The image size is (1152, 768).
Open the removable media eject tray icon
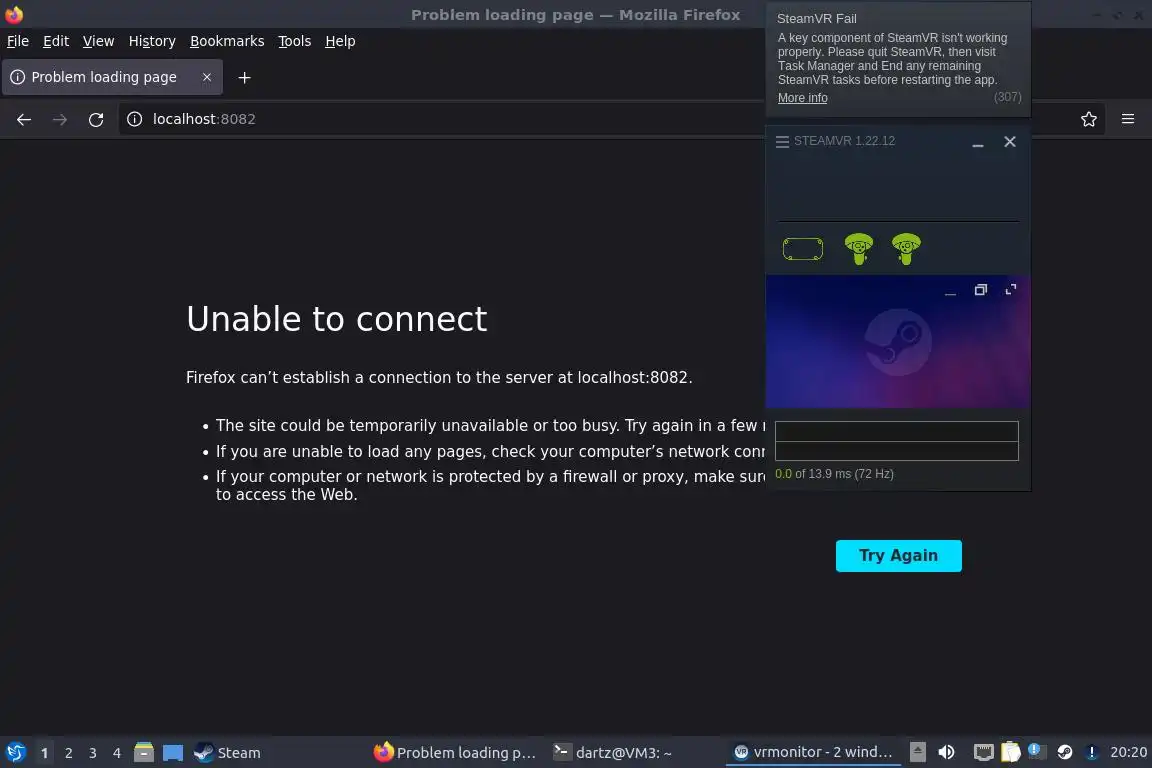[x=918, y=752]
